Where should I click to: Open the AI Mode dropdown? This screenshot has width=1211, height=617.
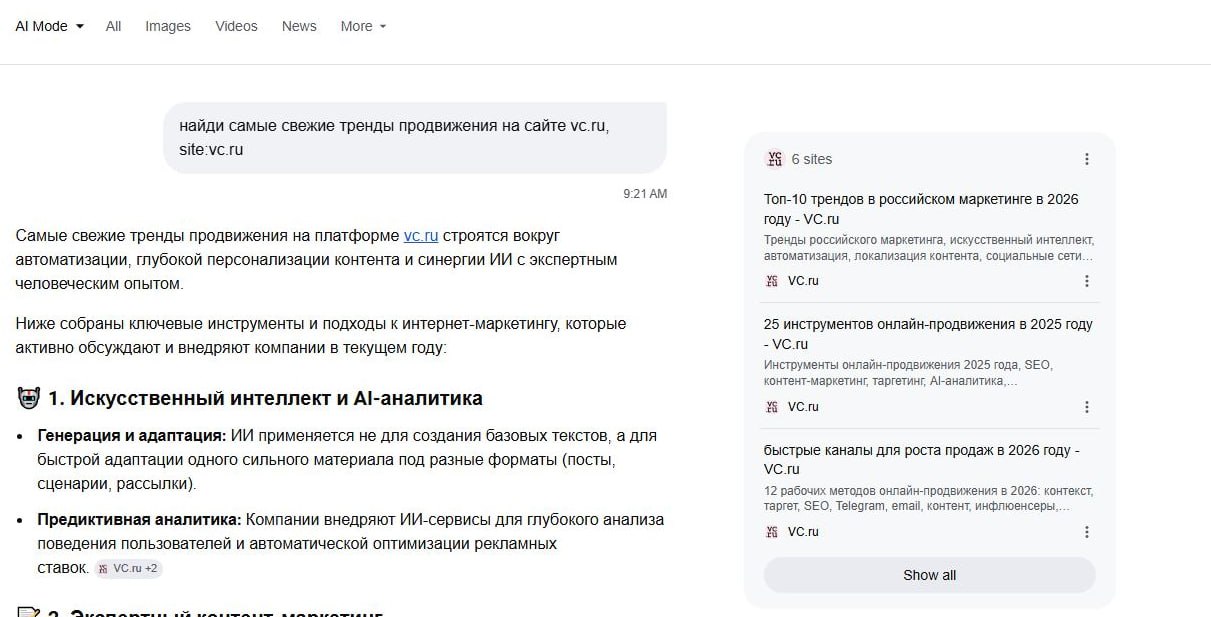click(49, 26)
